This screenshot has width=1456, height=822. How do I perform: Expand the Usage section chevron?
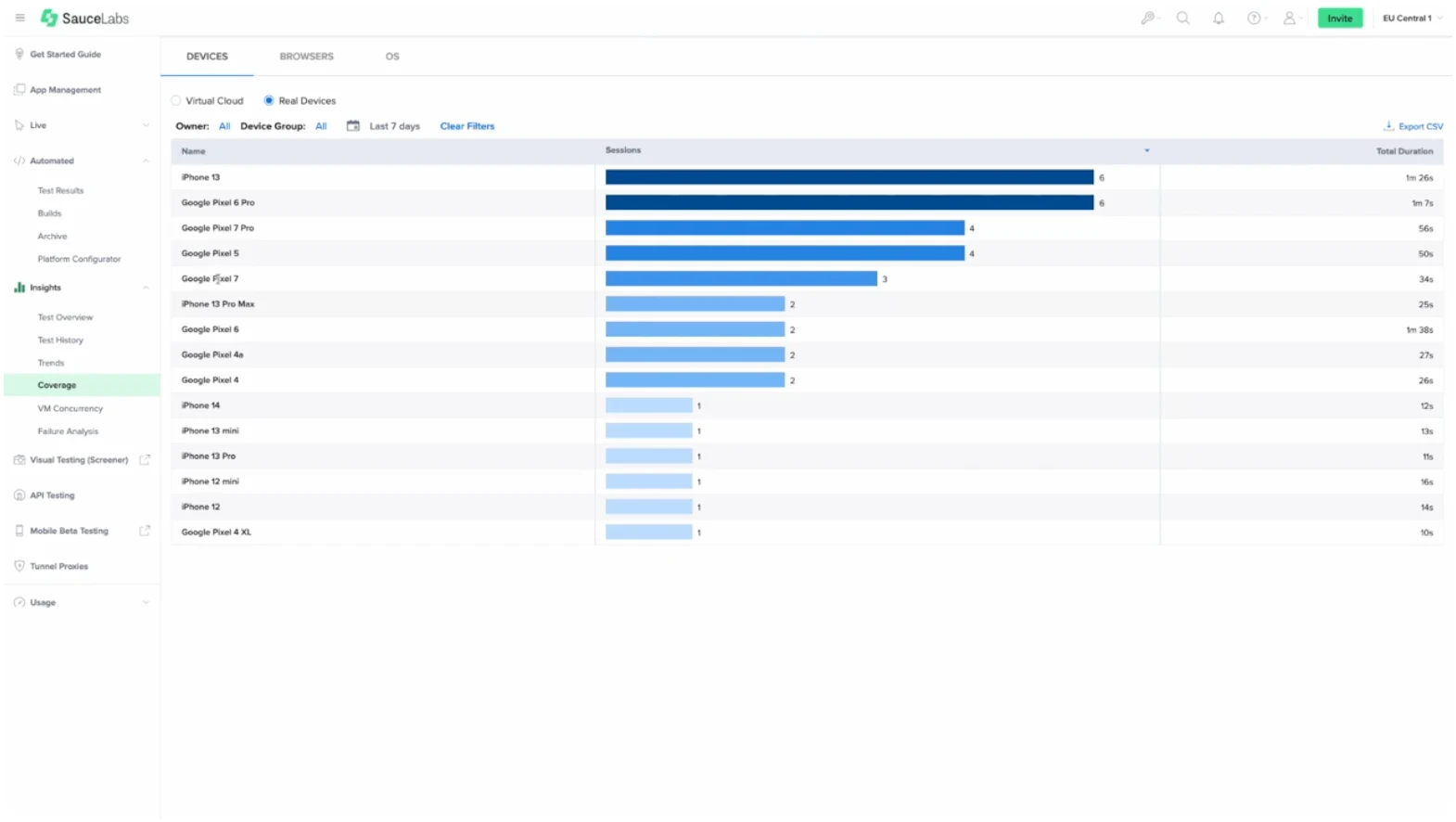pos(146,602)
